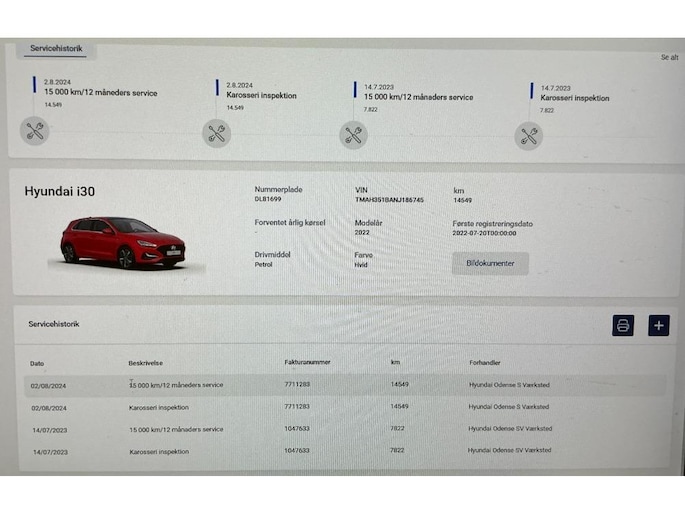Click the red Hyundai i30 car image
This screenshot has width=685, height=513.
(123, 241)
